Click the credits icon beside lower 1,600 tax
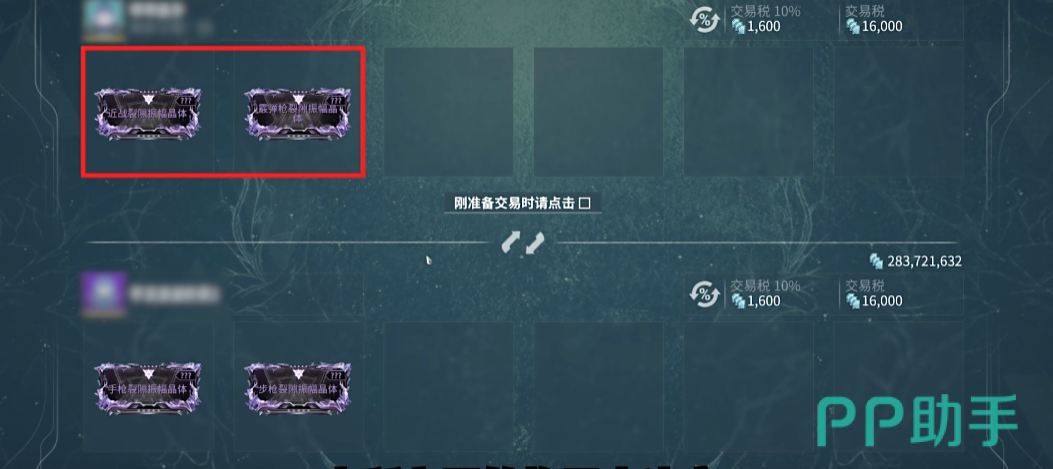 738,301
